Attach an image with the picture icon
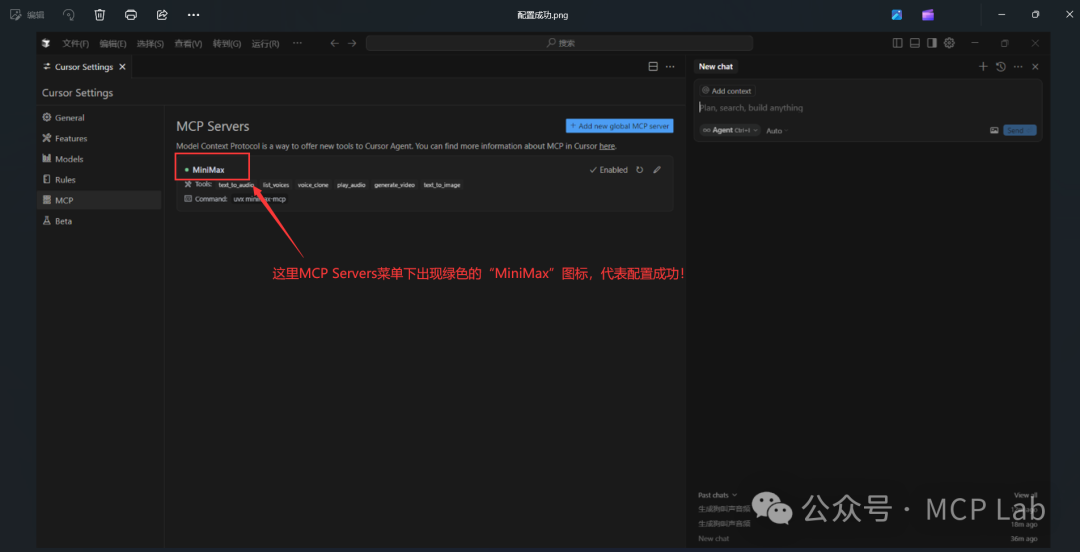The height and width of the screenshot is (552, 1080). 995,130
